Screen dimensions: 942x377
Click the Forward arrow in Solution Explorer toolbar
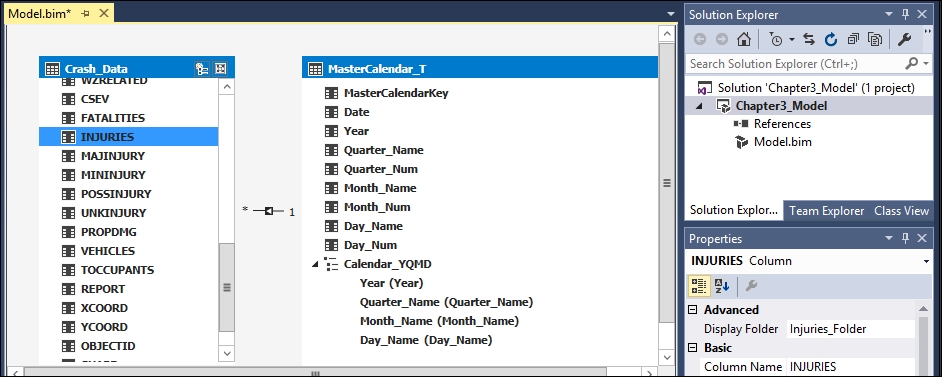click(722, 39)
